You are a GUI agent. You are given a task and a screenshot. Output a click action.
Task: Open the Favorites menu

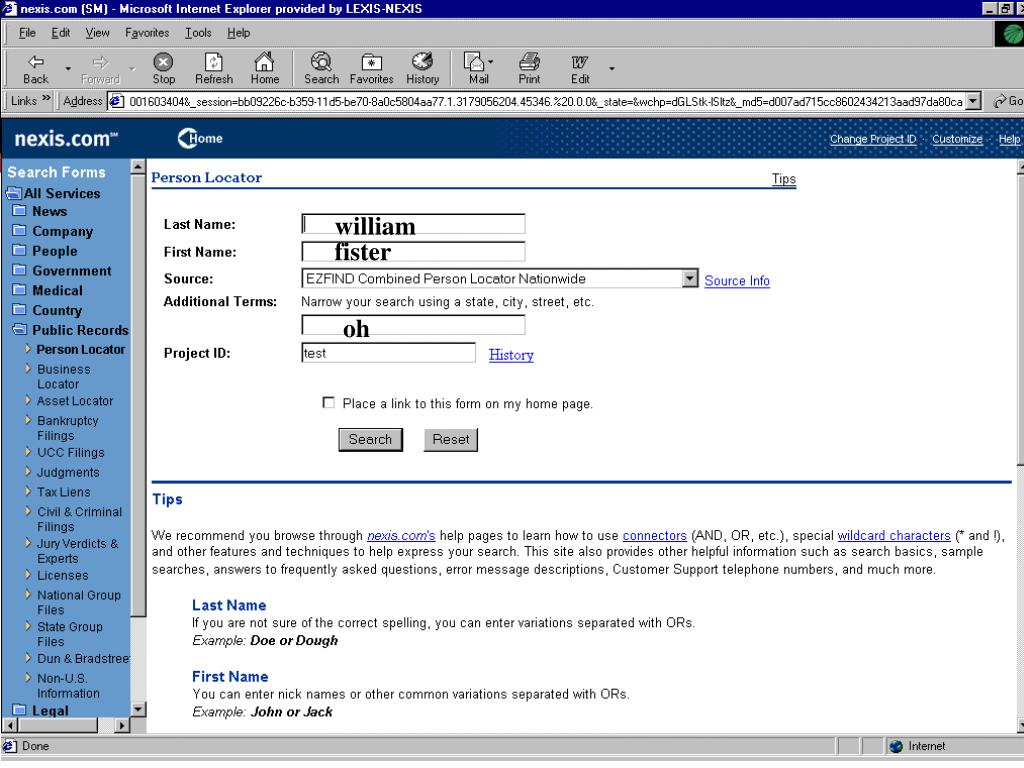[x=147, y=33]
